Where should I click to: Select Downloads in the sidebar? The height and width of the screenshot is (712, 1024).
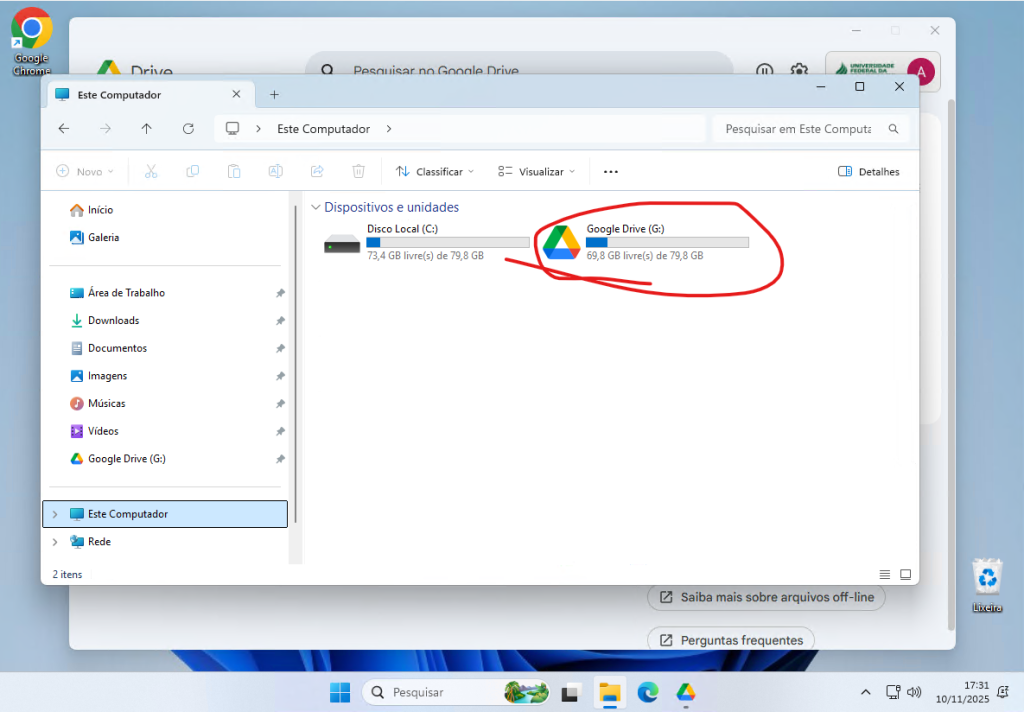click(x=113, y=321)
